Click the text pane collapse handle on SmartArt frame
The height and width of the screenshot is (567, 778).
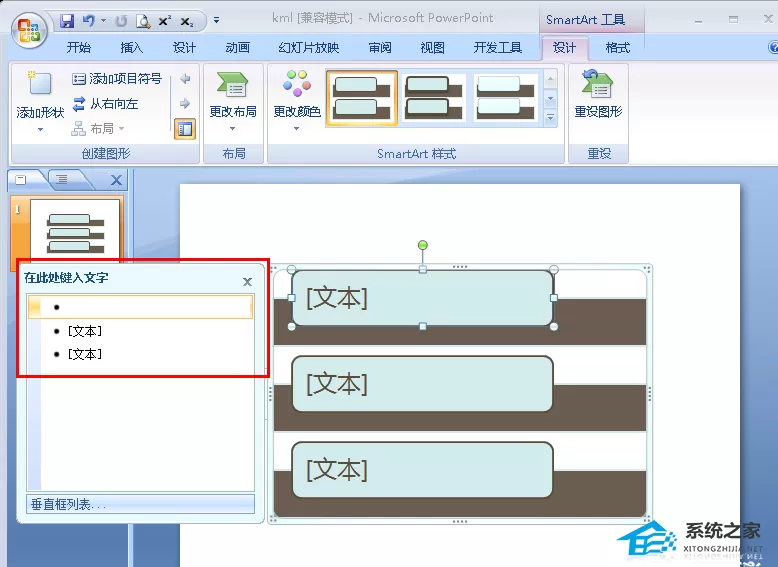coord(270,394)
